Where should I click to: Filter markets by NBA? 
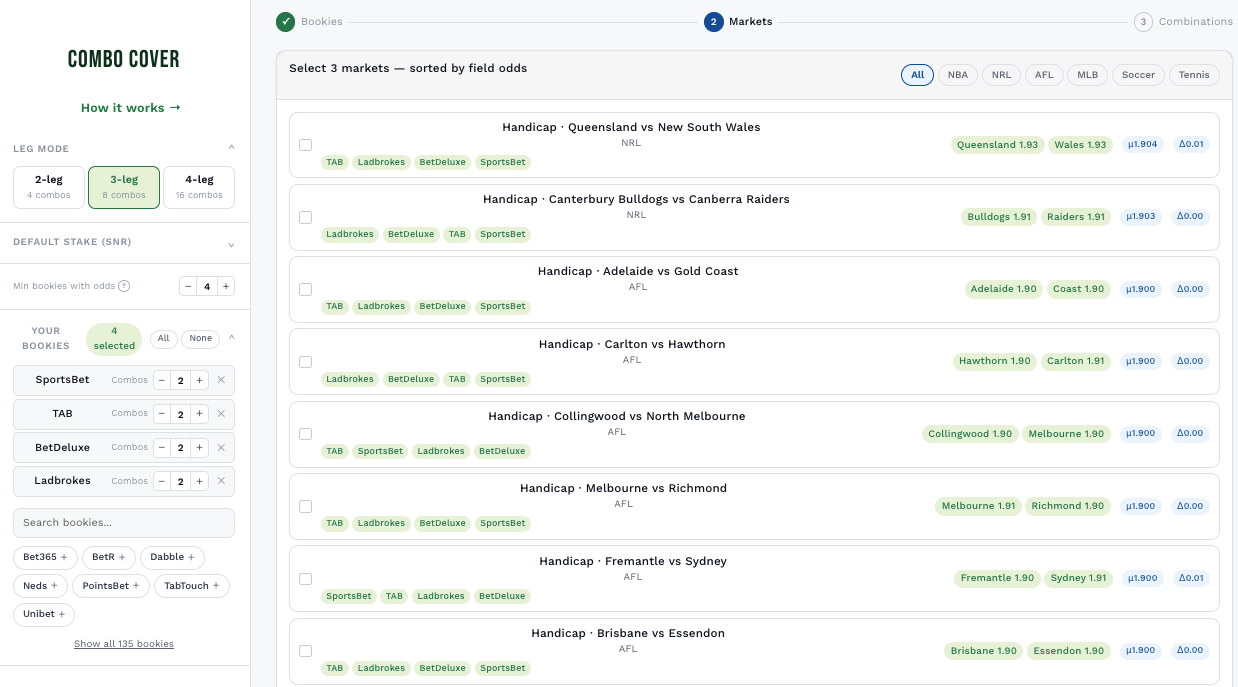coord(958,75)
